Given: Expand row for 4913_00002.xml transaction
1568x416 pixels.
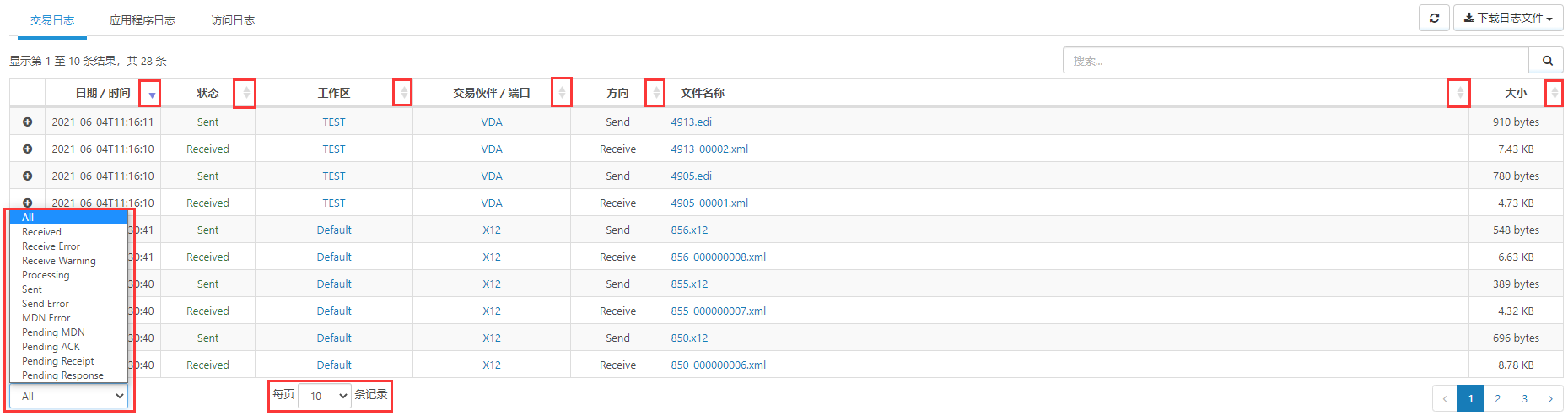Looking at the screenshot, I should [27, 149].
